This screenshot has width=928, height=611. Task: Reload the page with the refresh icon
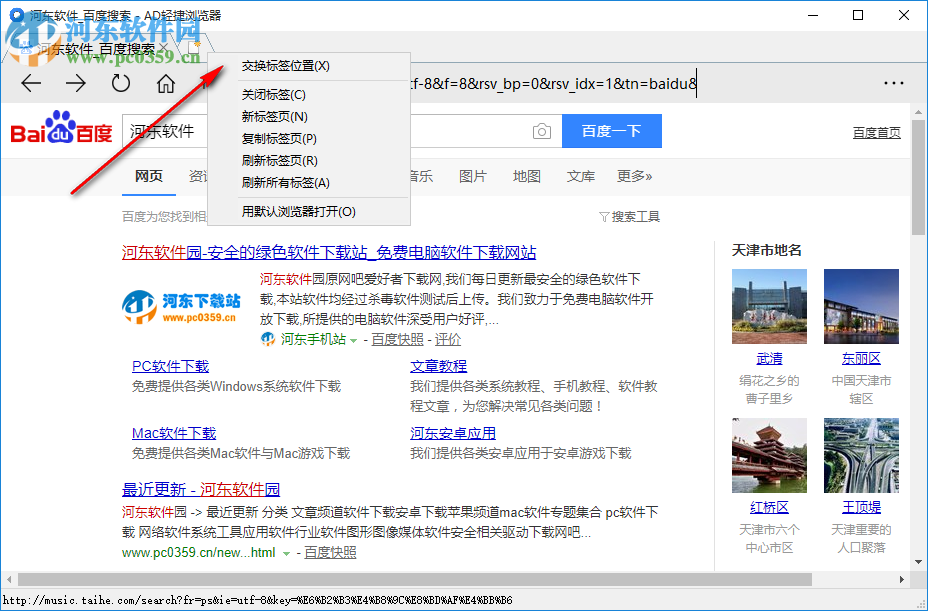coord(121,83)
